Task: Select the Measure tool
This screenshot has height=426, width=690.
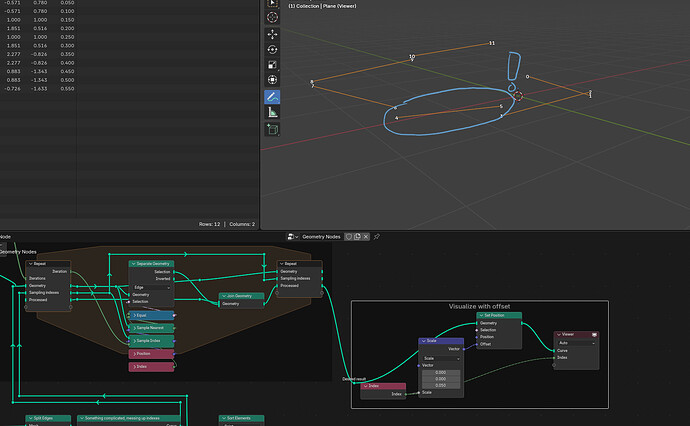Action: 272,113
